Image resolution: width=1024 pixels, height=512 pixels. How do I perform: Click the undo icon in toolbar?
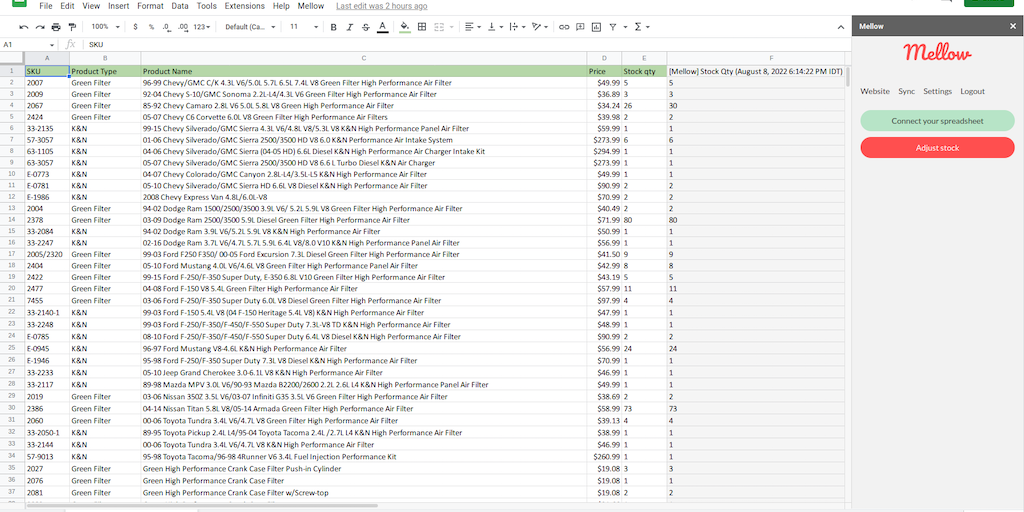tap(24, 27)
